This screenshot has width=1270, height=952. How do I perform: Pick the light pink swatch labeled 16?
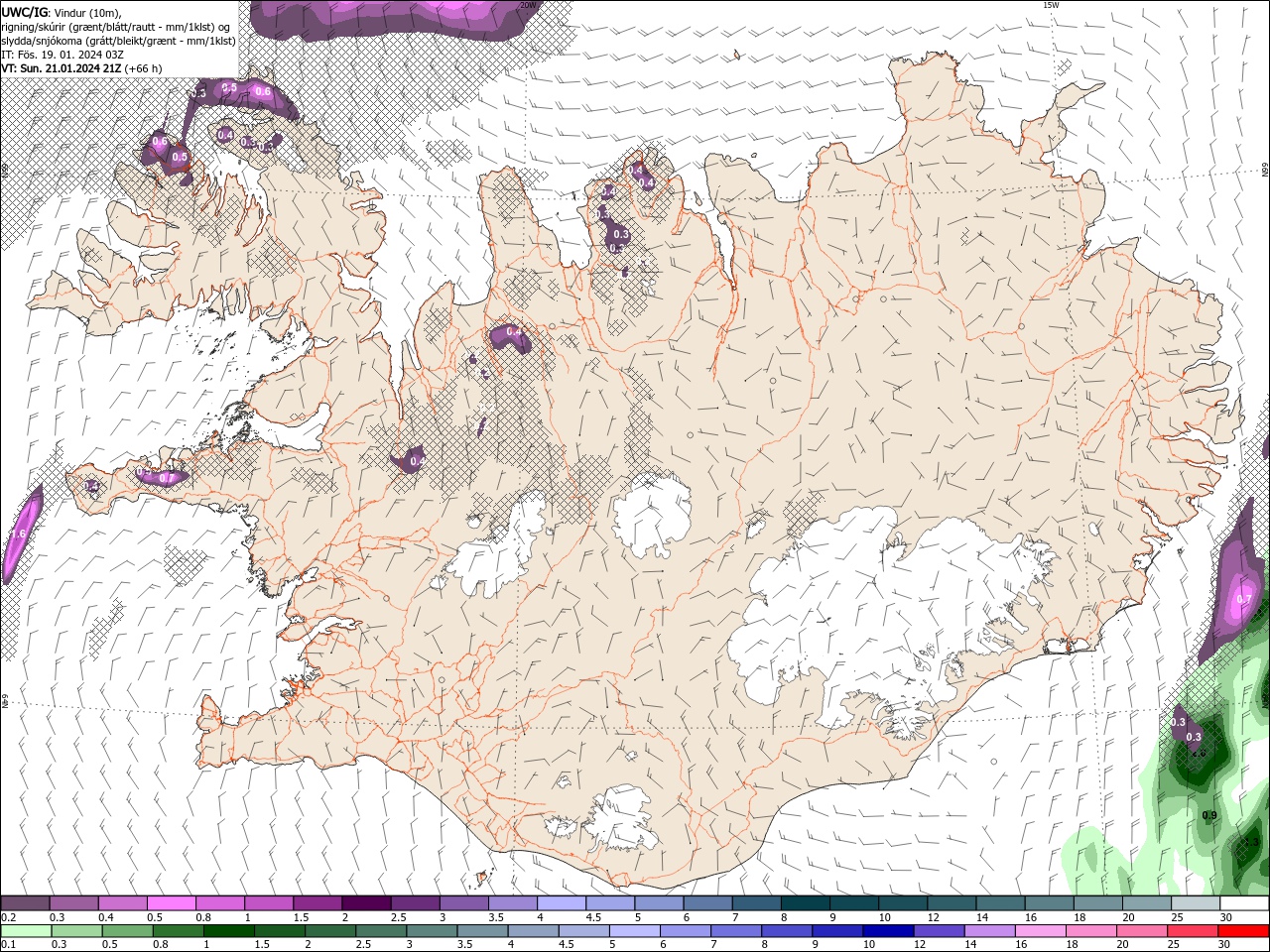point(1041,931)
